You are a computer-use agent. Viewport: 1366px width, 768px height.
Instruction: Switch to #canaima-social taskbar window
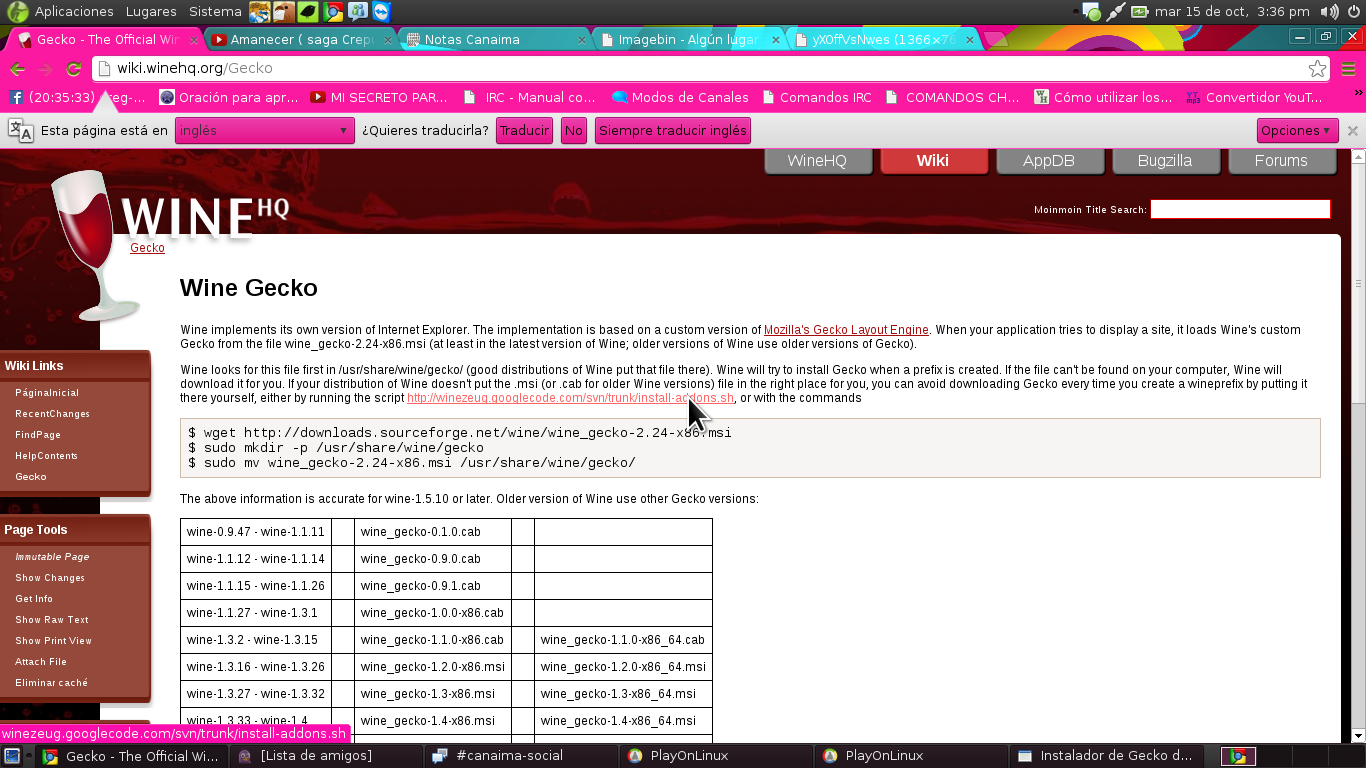(521, 756)
